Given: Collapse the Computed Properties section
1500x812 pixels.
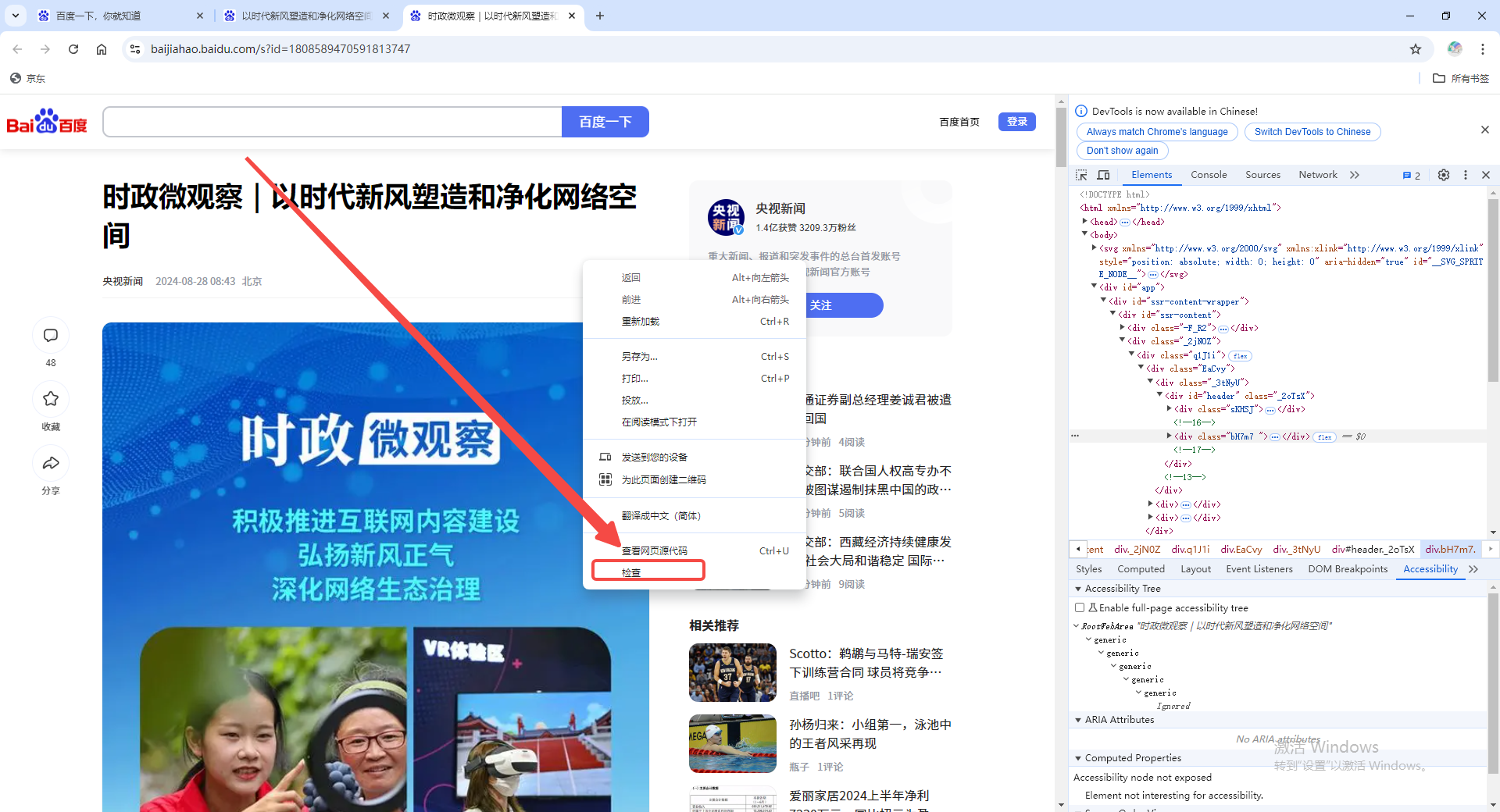Looking at the screenshot, I should 1078,758.
